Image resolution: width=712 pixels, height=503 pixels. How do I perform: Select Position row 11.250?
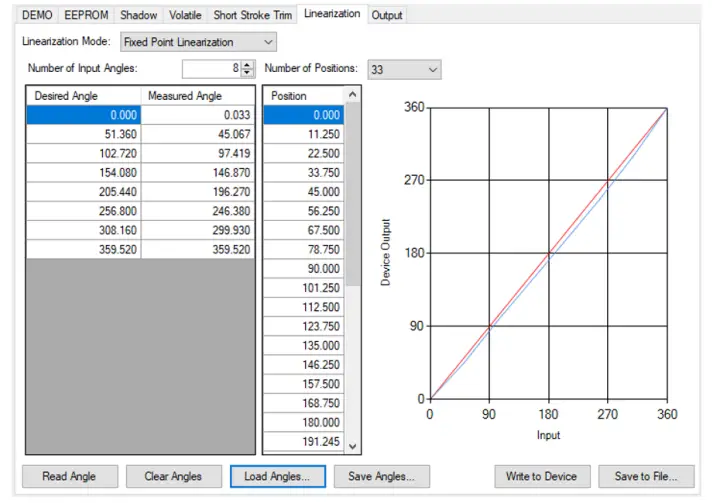pyautogui.click(x=304, y=134)
